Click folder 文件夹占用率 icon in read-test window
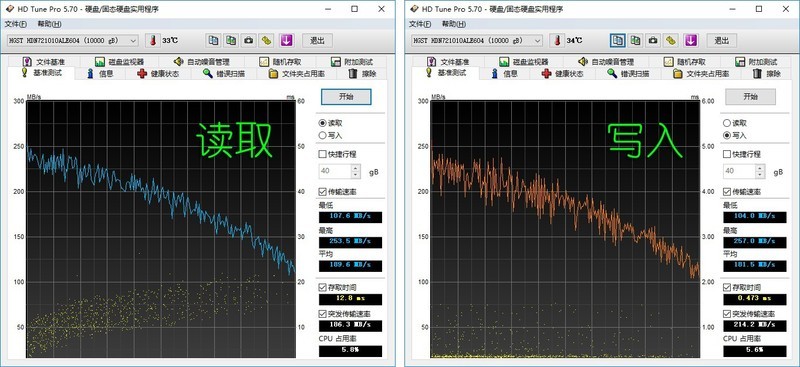Viewport: 800px width, 367px height. [273, 74]
